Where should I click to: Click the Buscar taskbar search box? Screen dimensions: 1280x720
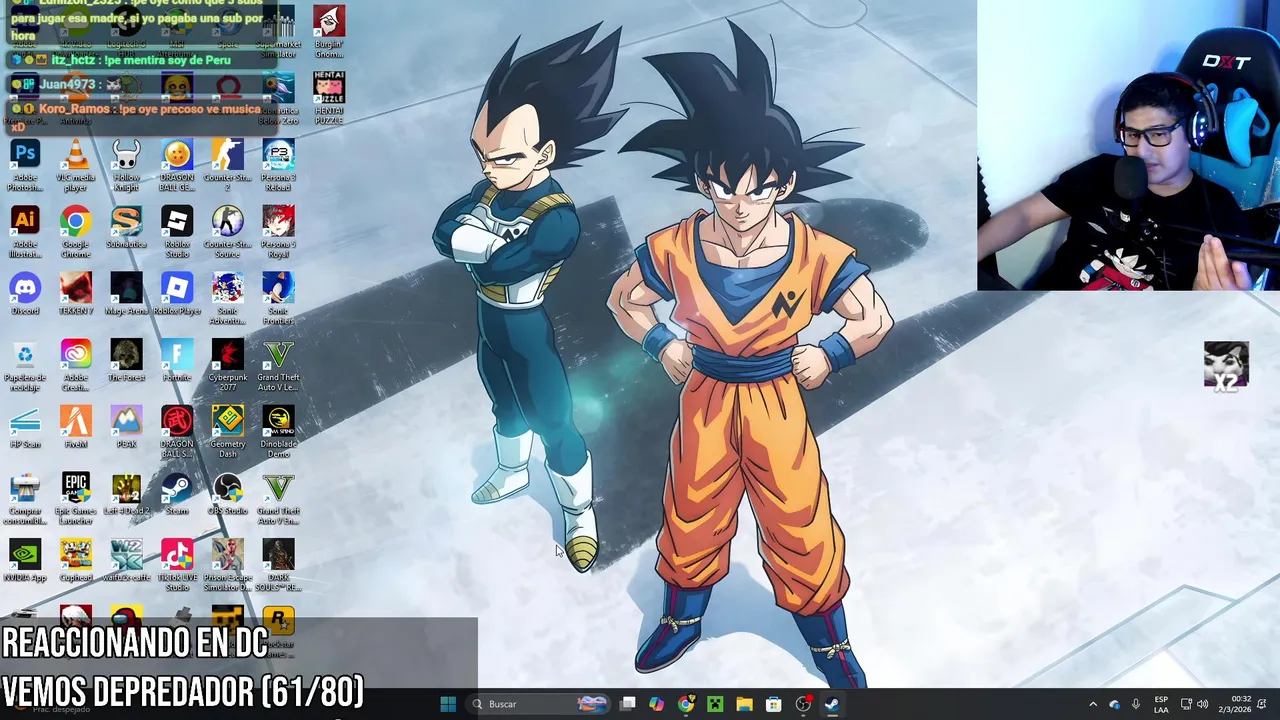point(540,704)
